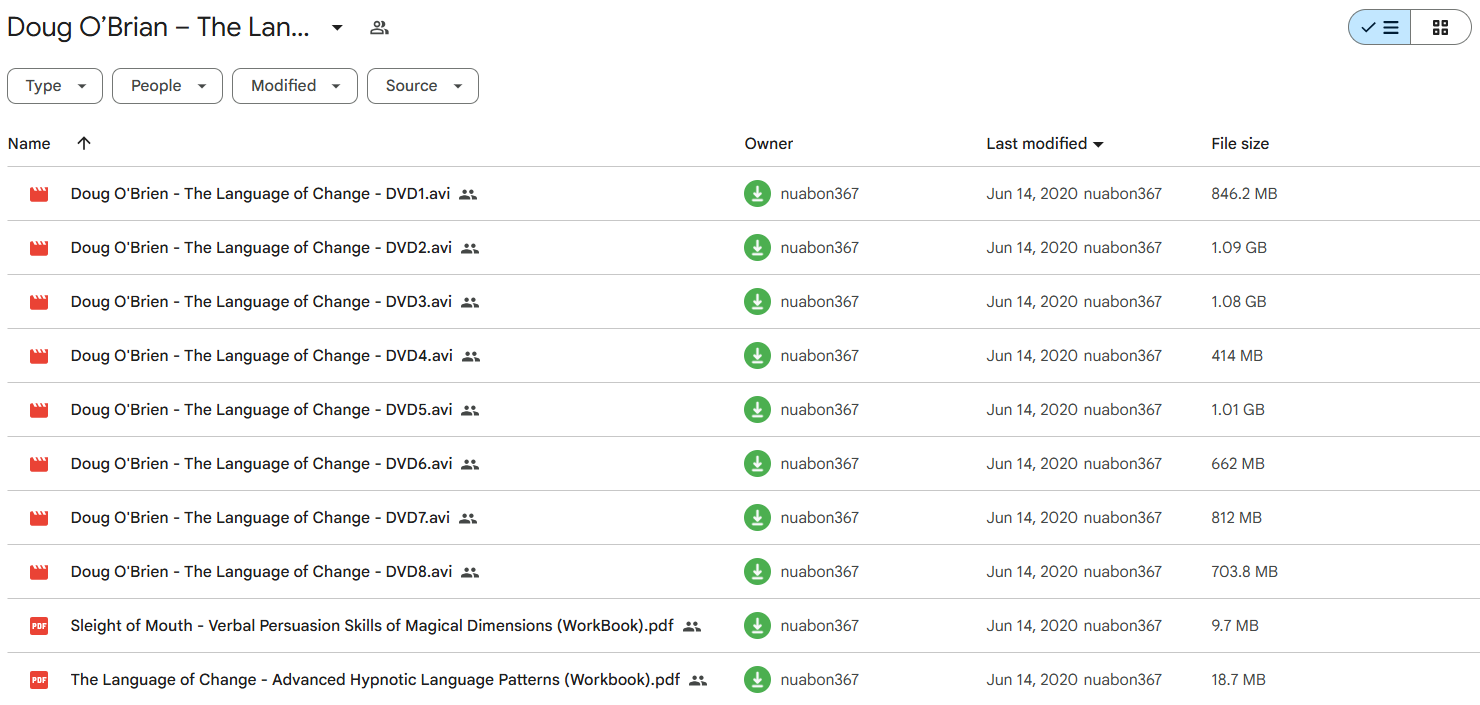
Task: Click the shared-people icon beside DVD1.avi
Action: [x=468, y=195]
